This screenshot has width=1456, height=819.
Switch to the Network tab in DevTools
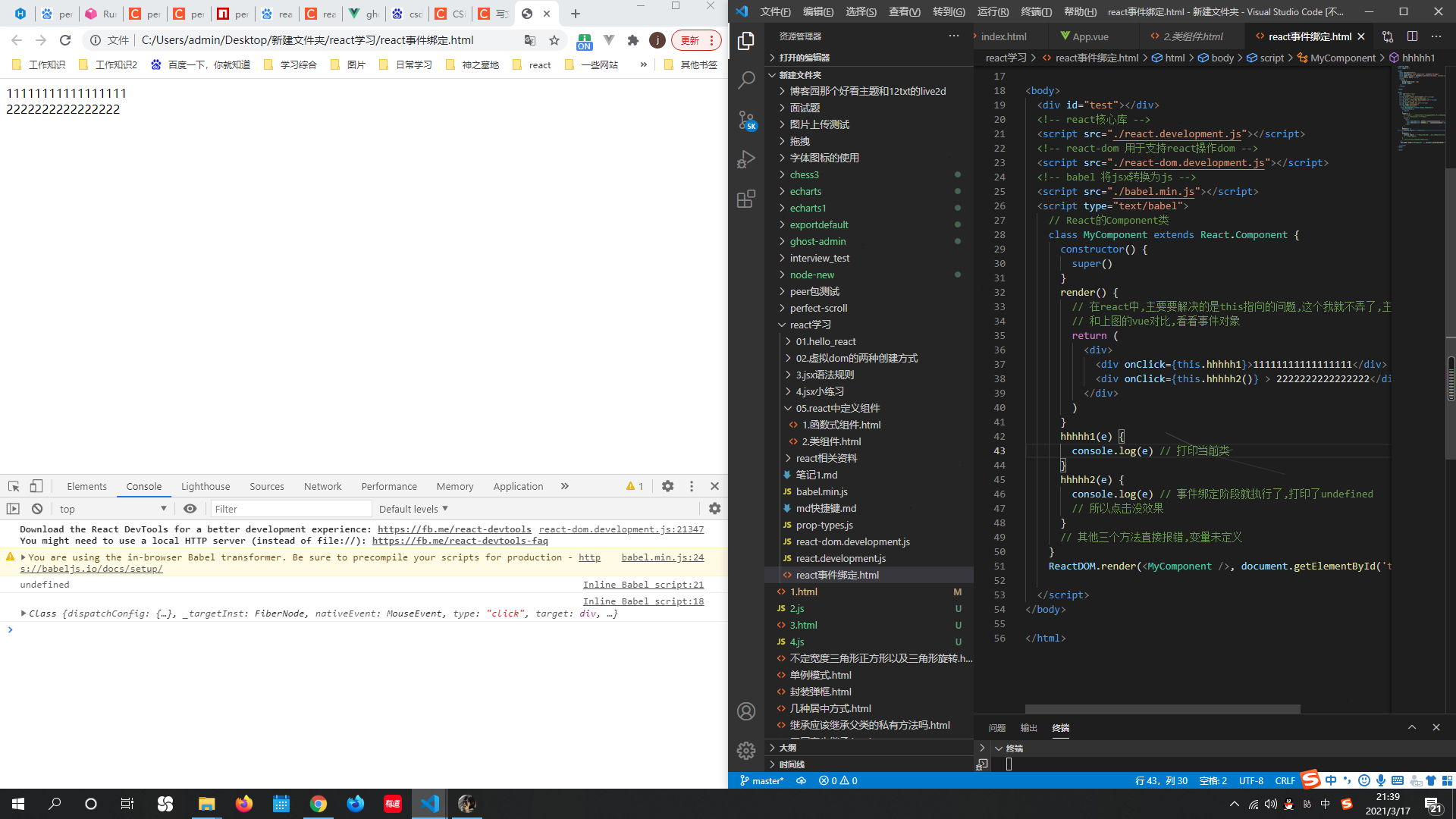point(322,486)
